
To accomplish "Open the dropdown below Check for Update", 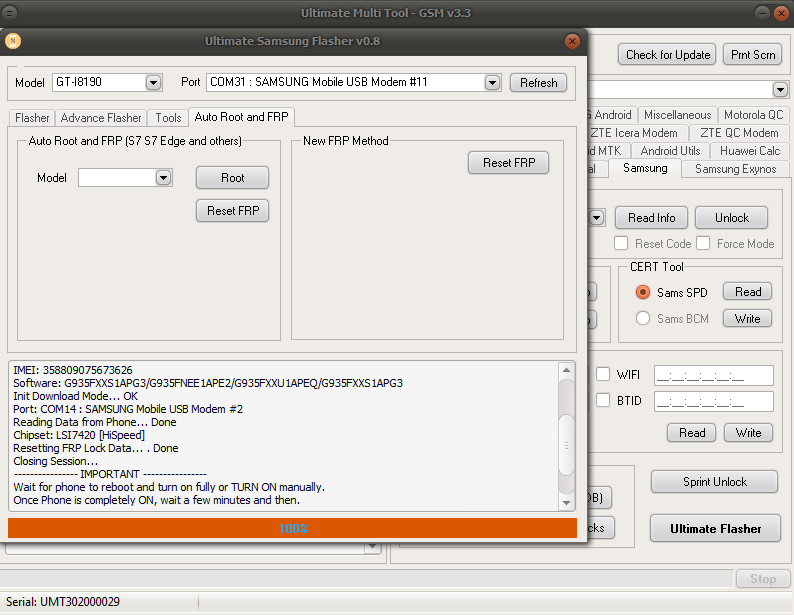I will point(780,90).
